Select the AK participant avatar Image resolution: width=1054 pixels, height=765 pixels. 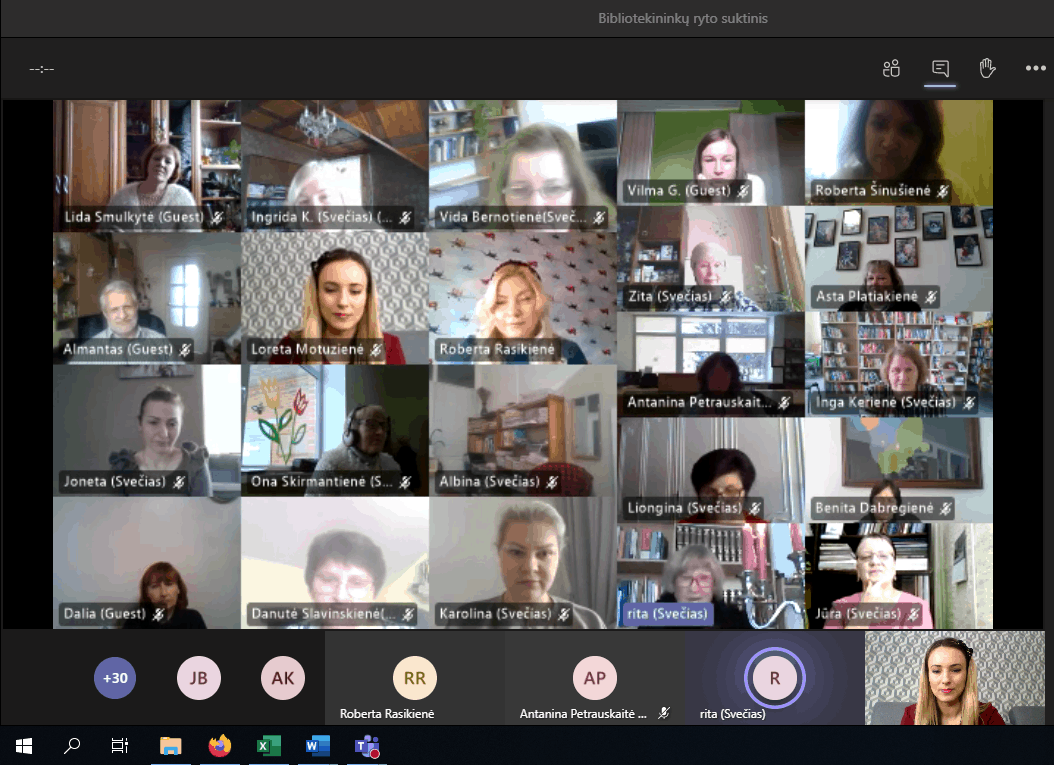[283, 678]
